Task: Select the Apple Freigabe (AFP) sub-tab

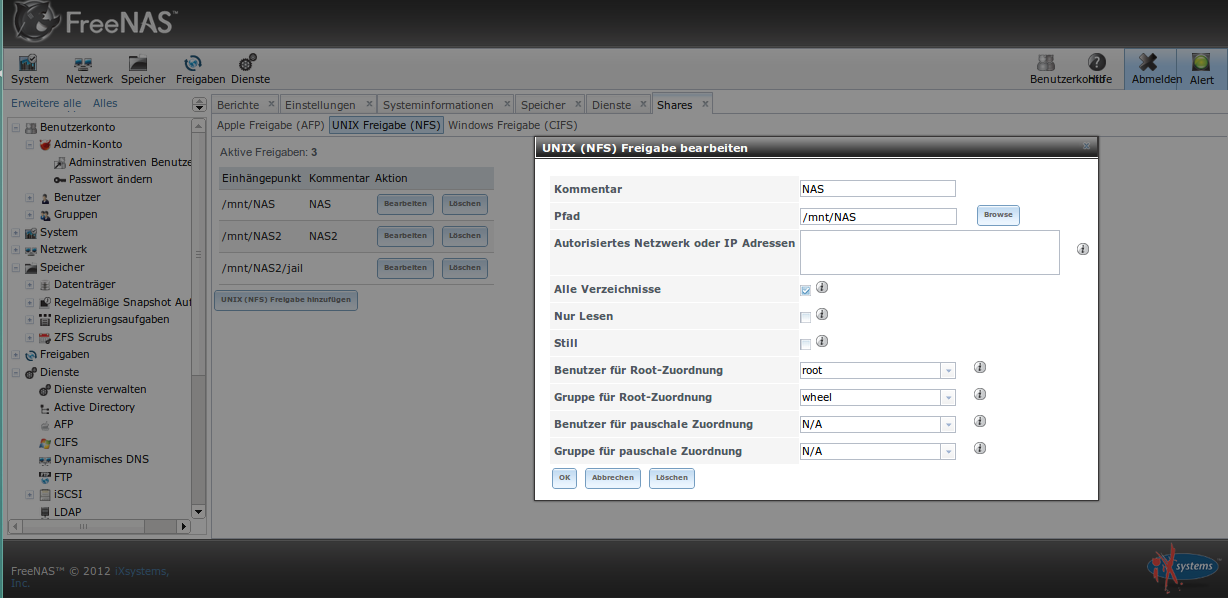Action: click(269, 126)
